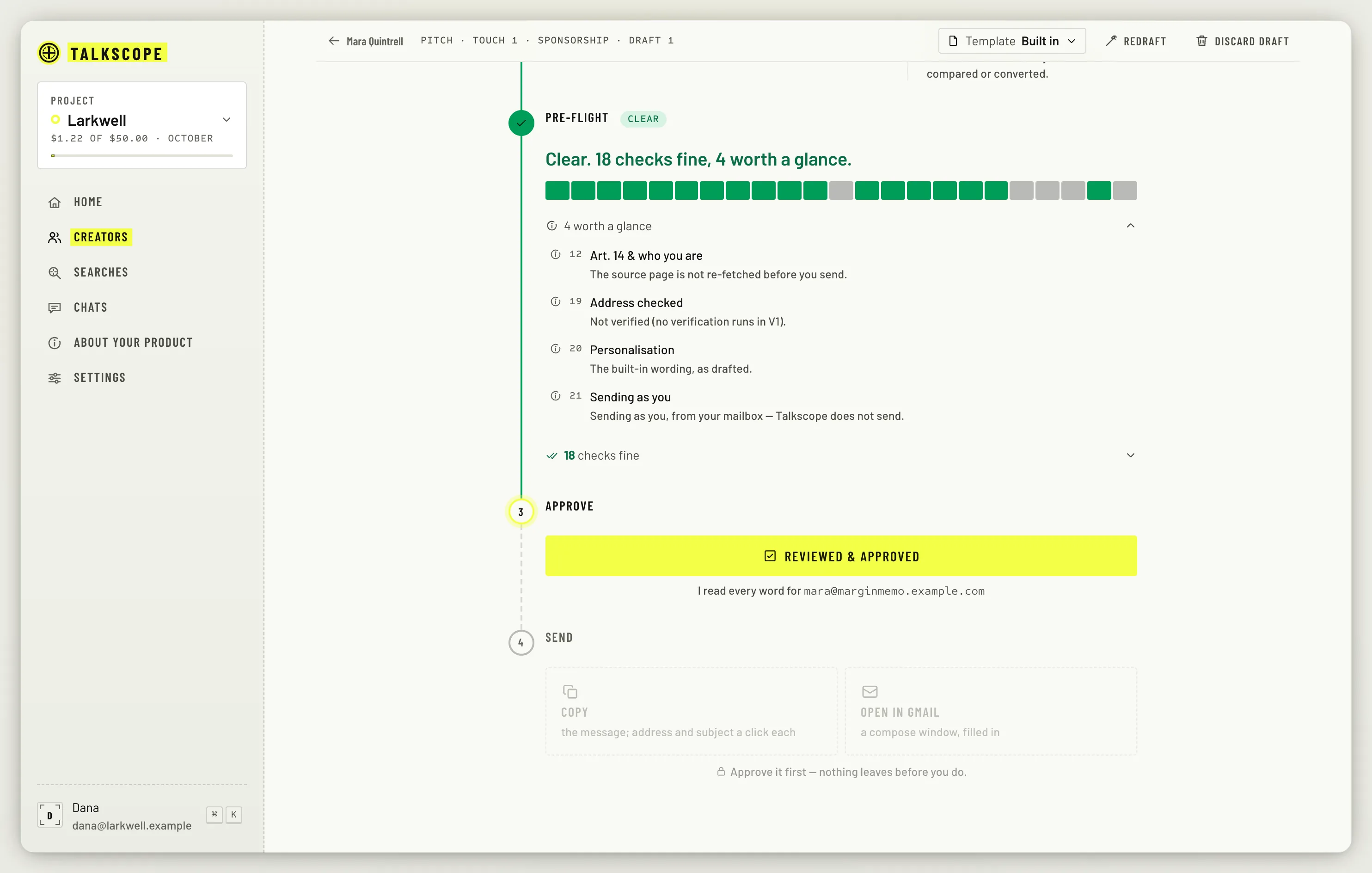The width and height of the screenshot is (1372, 873).
Task: Open the Searches section
Action: pos(101,272)
